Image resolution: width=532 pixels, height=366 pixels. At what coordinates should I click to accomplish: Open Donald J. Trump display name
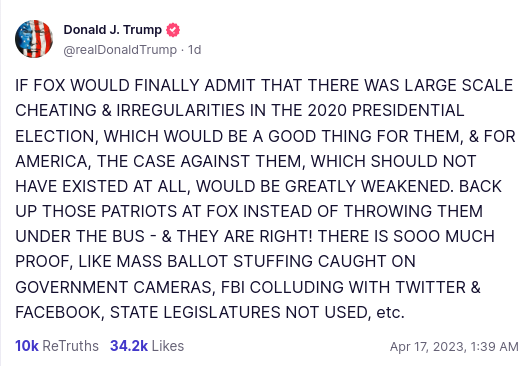click(x=113, y=30)
